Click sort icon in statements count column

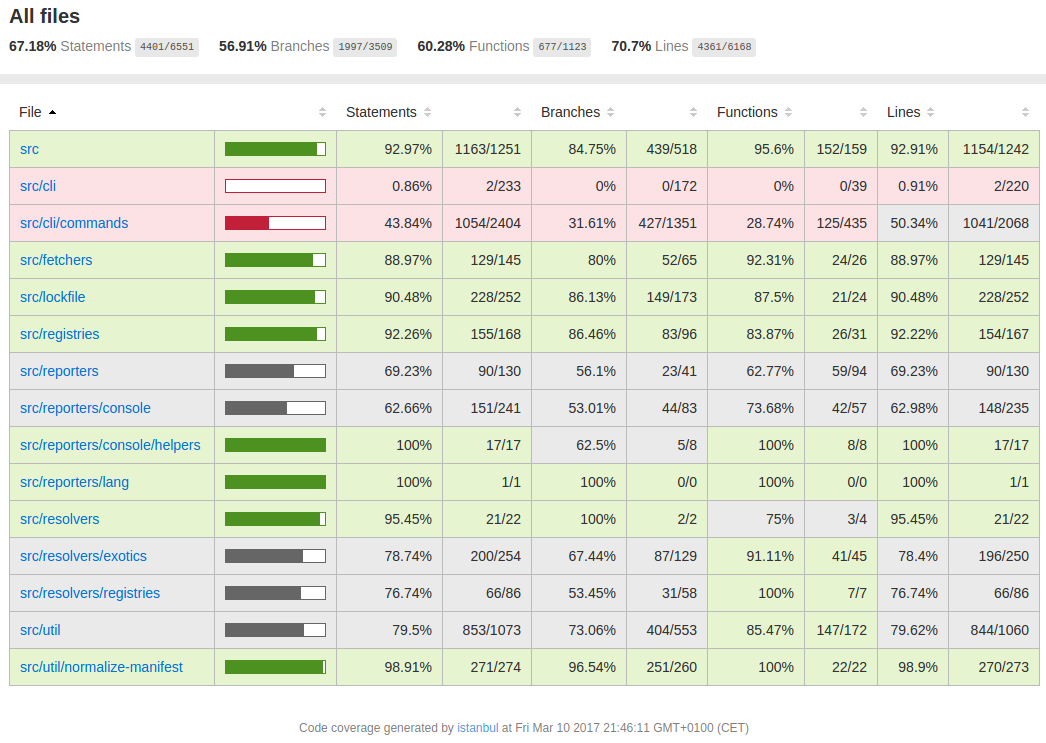coord(517,112)
